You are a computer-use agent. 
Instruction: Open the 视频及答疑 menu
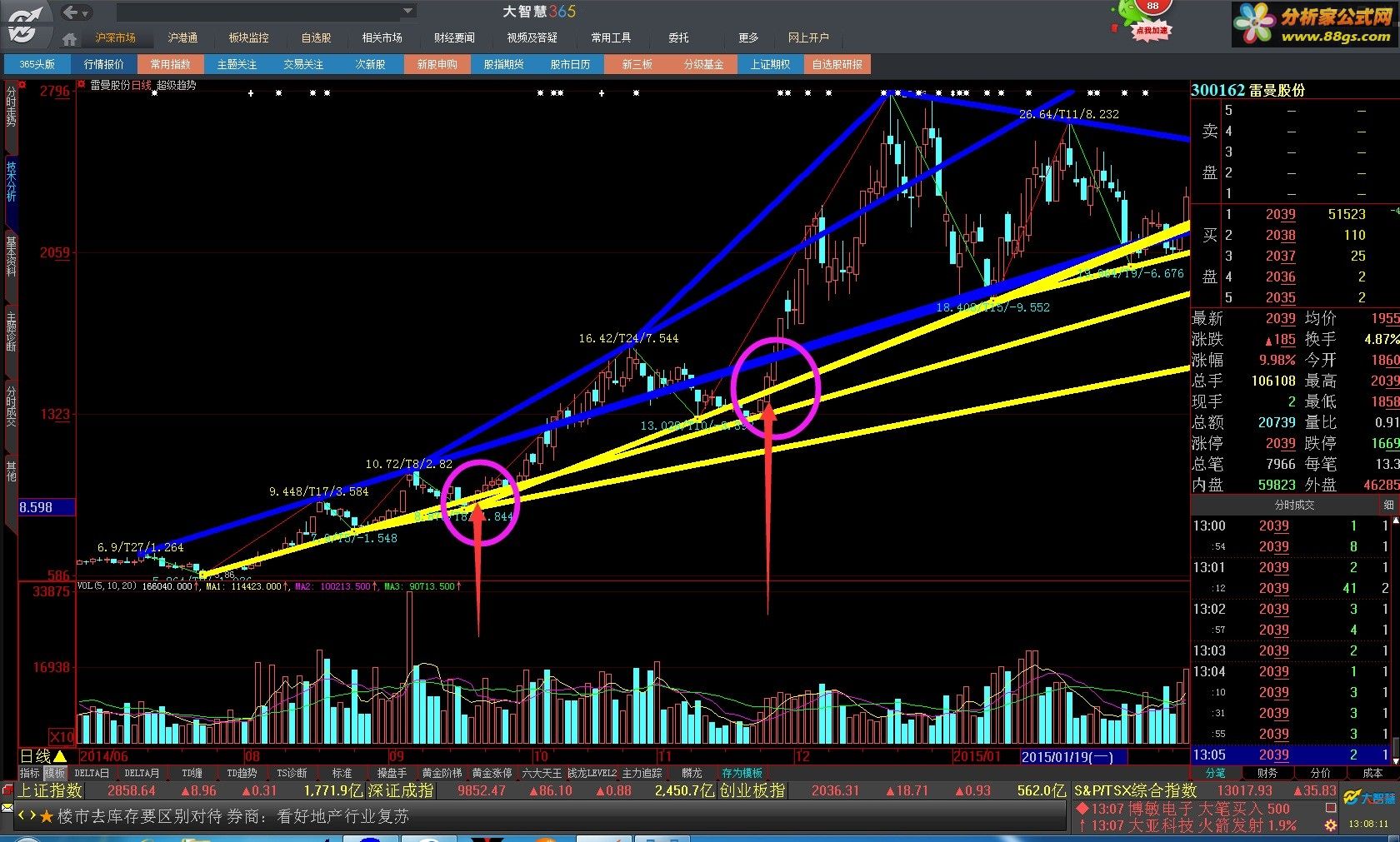tap(532, 37)
